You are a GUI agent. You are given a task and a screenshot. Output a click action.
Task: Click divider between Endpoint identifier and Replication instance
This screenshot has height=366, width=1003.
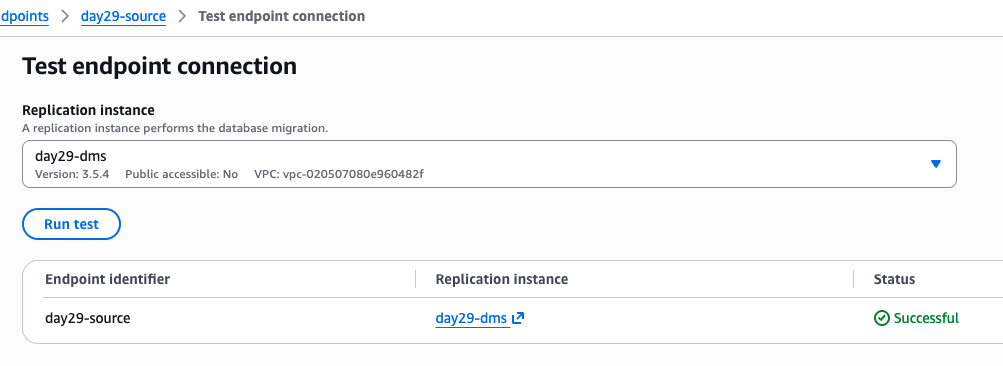(415, 279)
